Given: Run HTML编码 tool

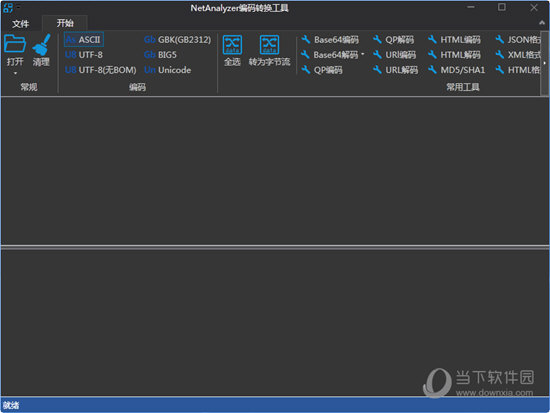Looking at the screenshot, I should coord(454,40).
